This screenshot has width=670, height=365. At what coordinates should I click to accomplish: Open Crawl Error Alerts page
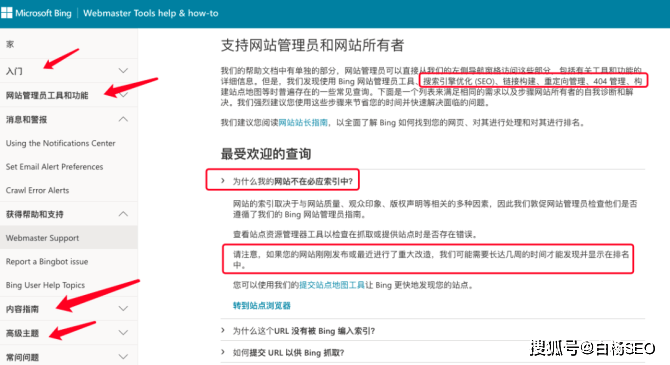coord(37,190)
